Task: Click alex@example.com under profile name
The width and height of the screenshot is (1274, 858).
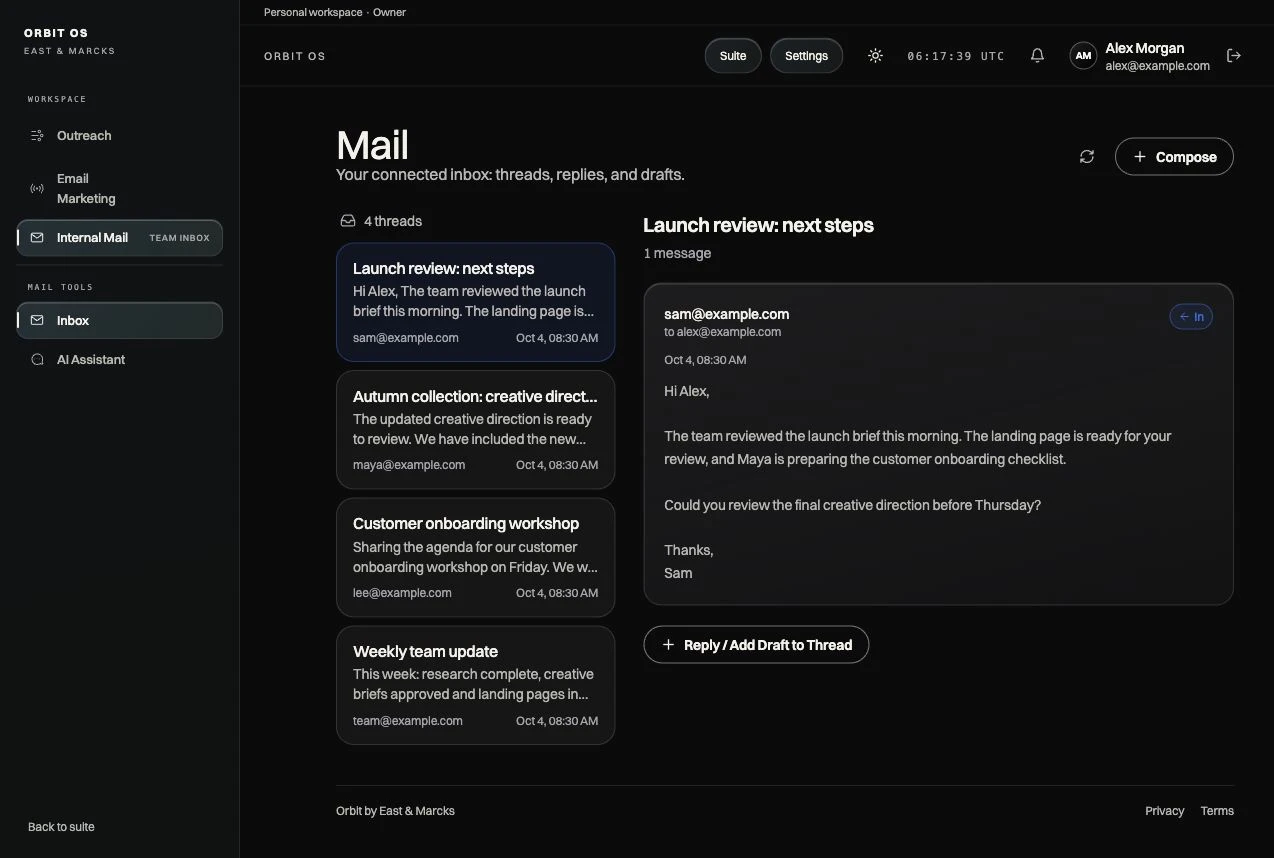Action: point(1157,66)
